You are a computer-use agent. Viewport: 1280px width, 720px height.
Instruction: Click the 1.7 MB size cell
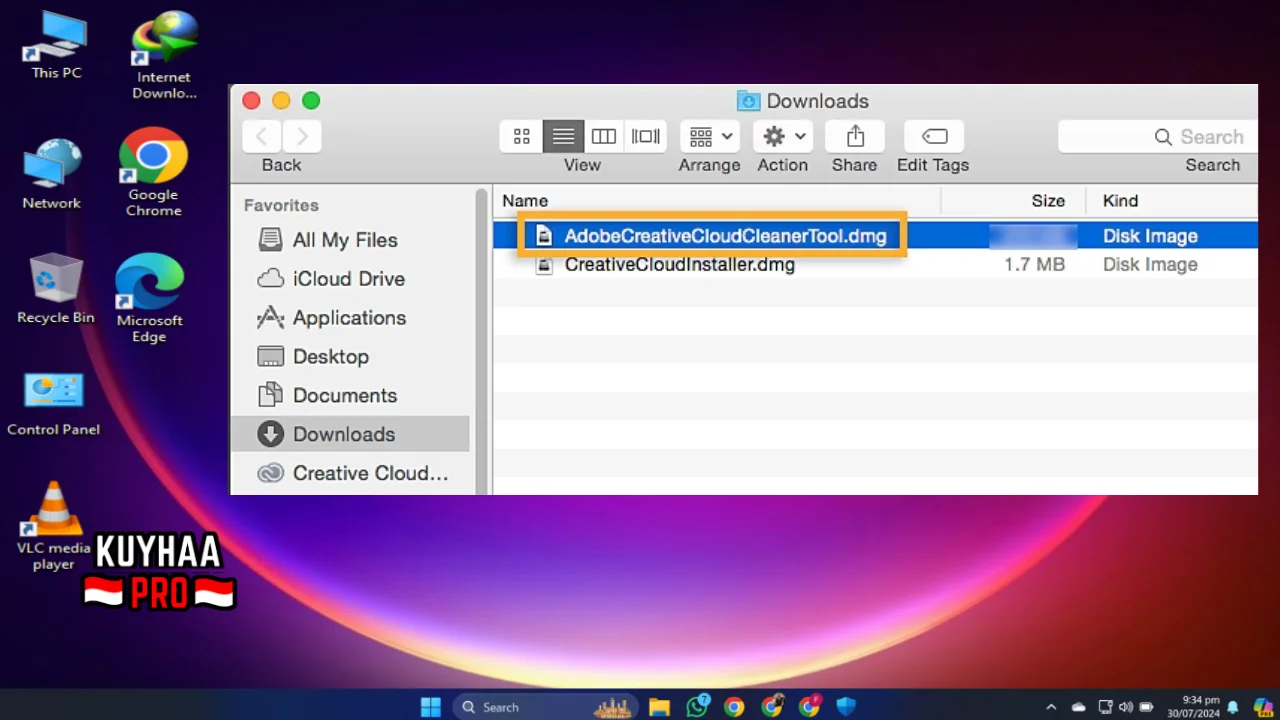tap(1035, 265)
